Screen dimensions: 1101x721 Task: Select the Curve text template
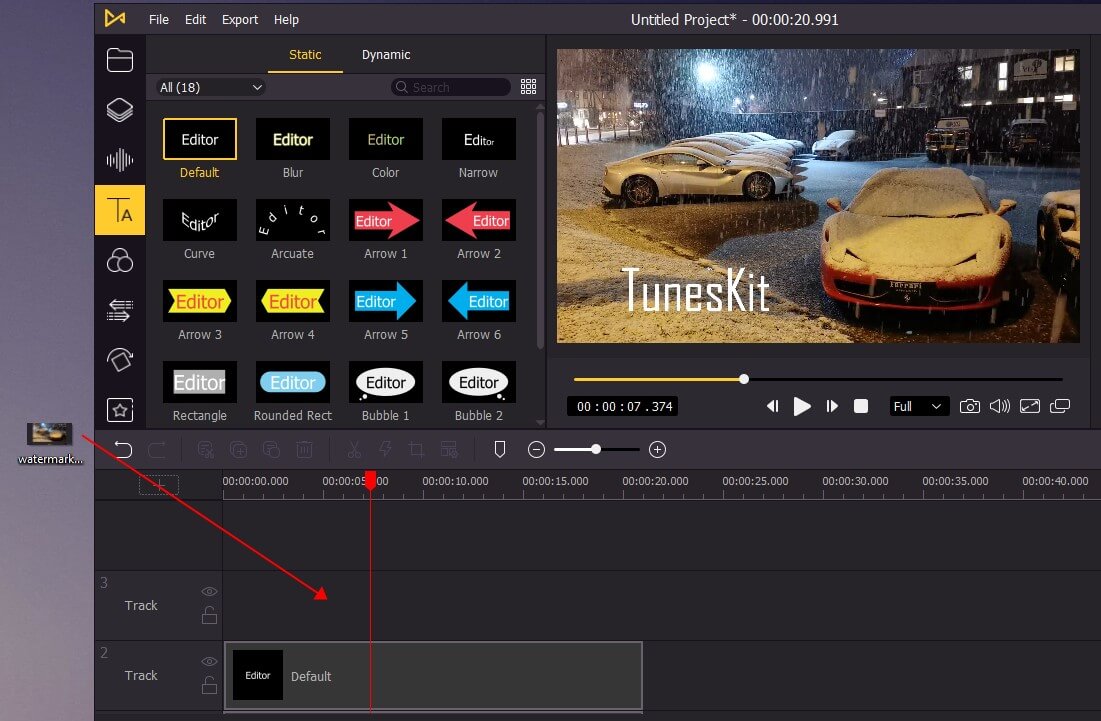click(199, 230)
